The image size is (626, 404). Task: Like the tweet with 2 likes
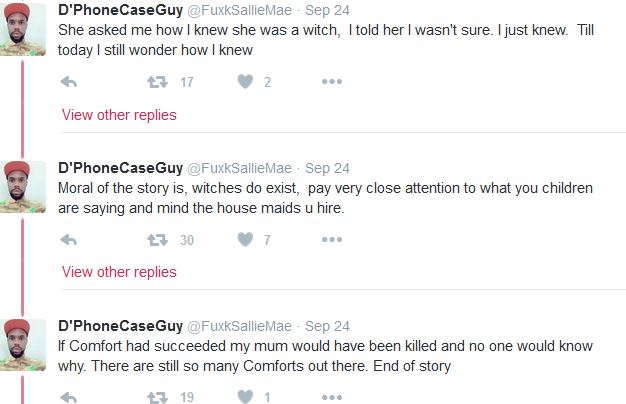(245, 82)
